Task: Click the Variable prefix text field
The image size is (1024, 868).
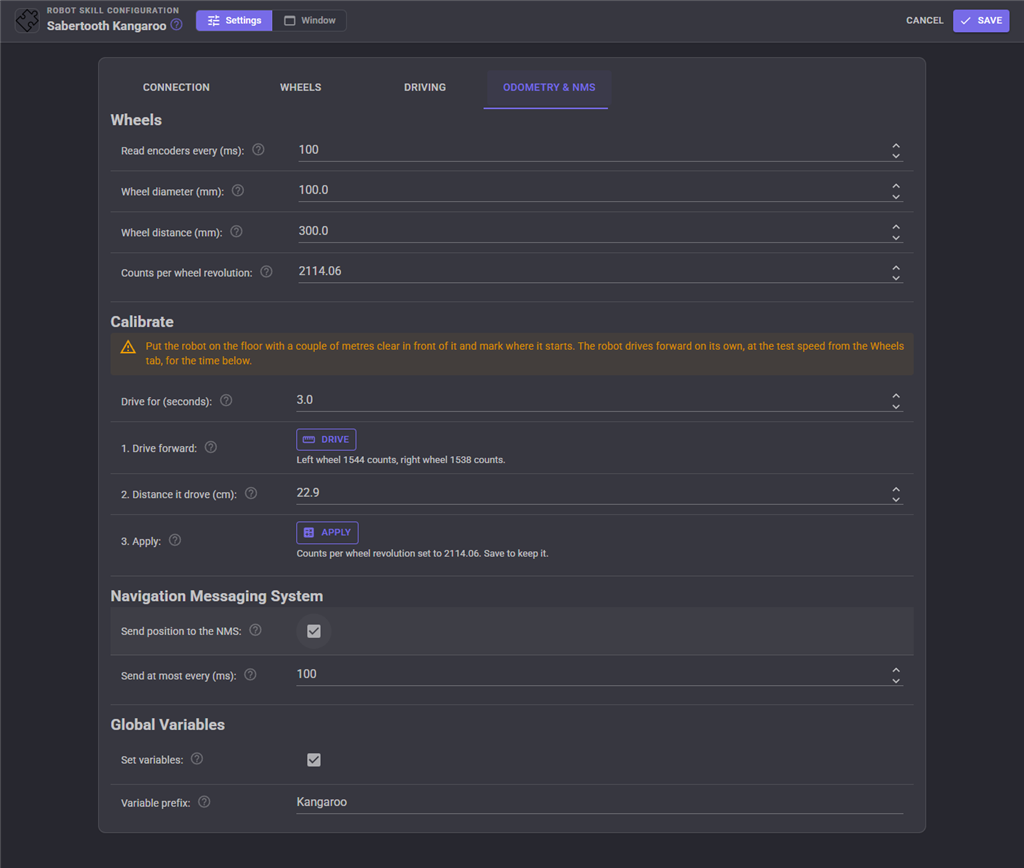Action: point(600,802)
